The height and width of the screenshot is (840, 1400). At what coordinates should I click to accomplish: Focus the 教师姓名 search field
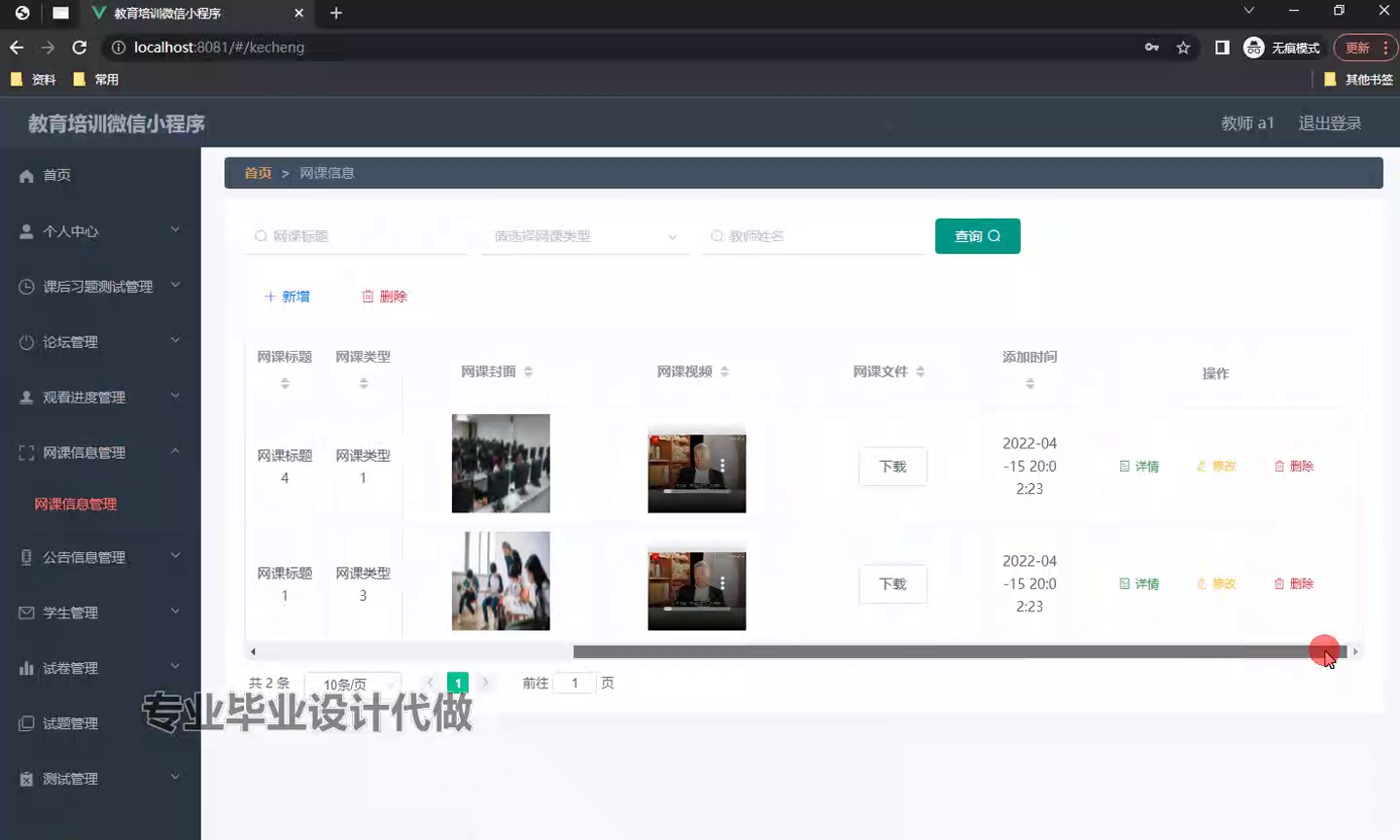(x=813, y=236)
